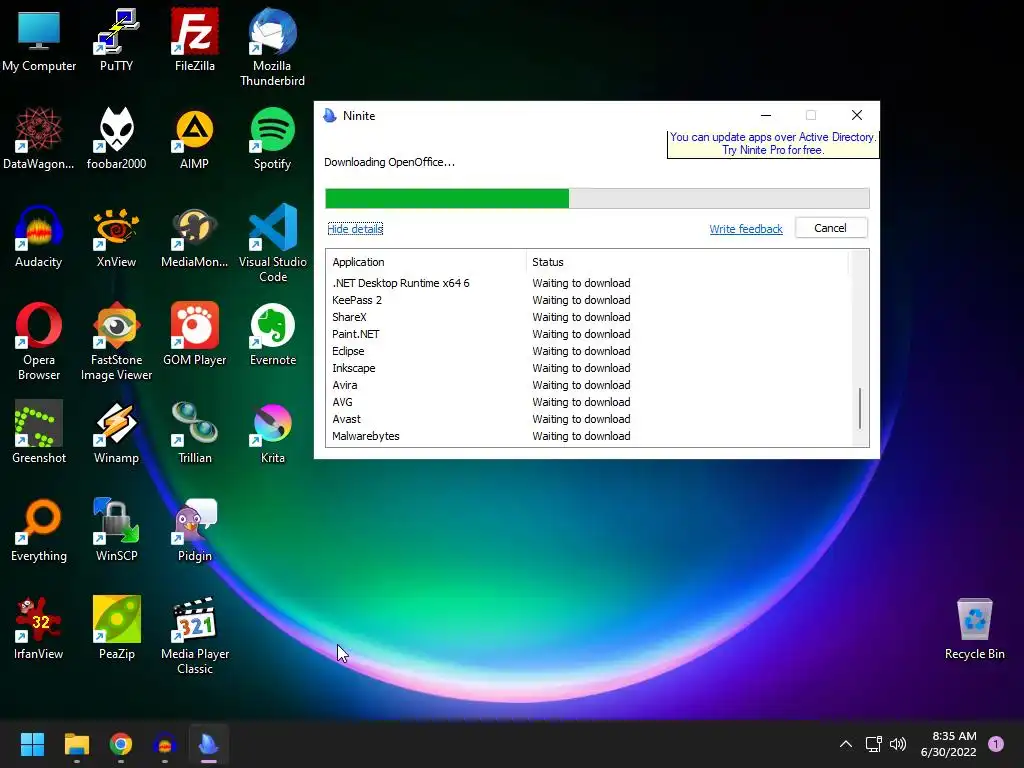The image size is (1024, 768).
Task: Select the Evernote desktop shortcut
Action: (272, 334)
